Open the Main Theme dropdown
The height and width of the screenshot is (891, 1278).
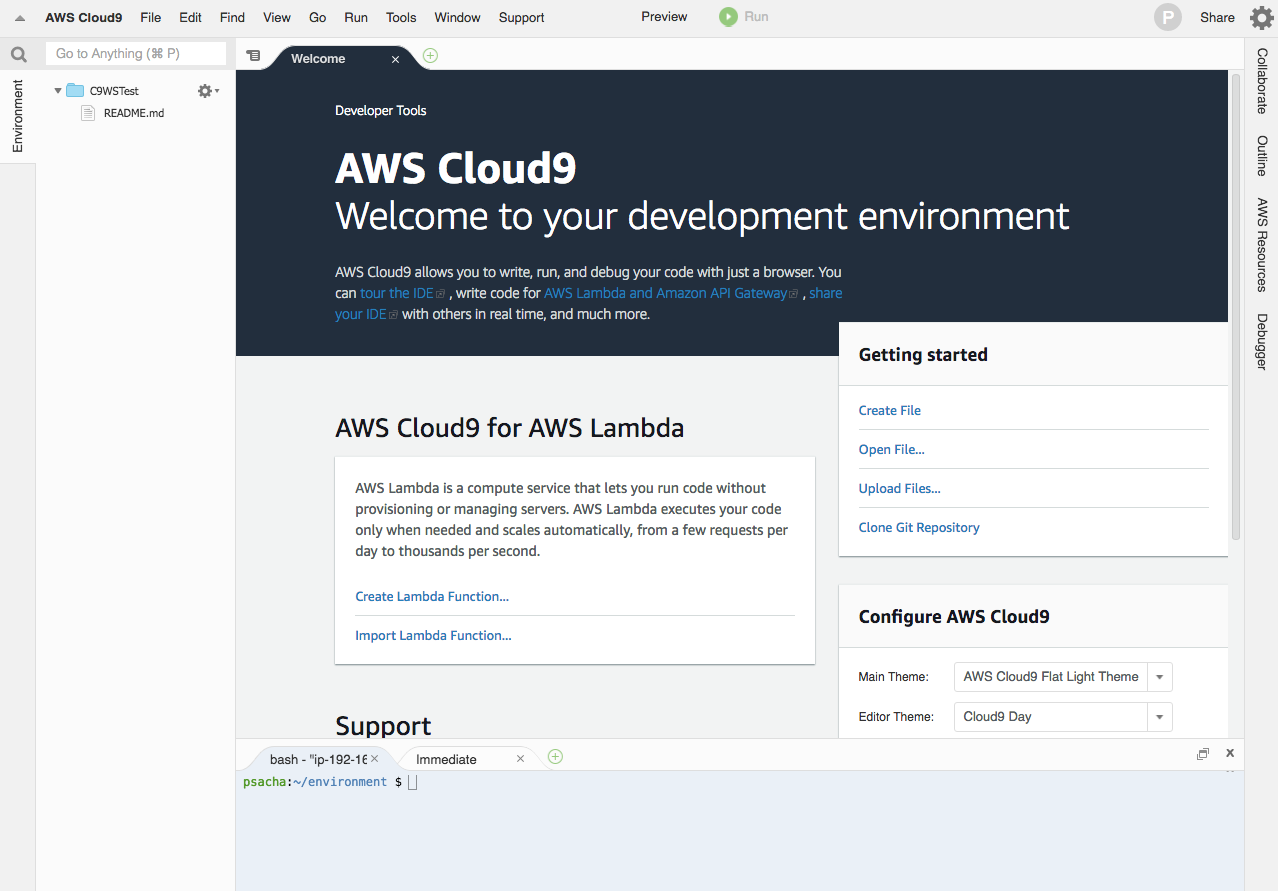pyautogui.click(x=1063, y=677)
